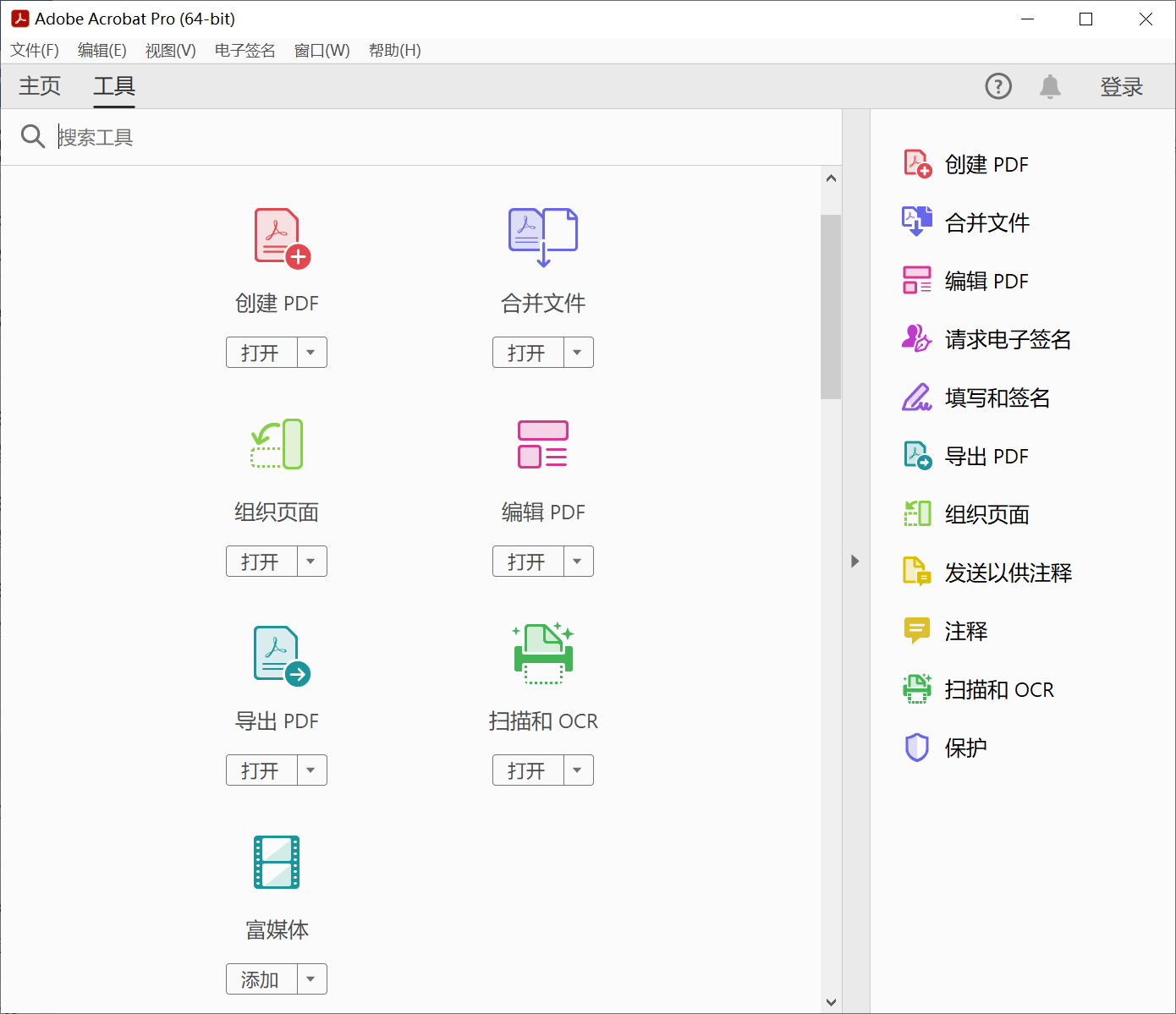The width and height of the screenshot is (1176, 1014).
Task: Click 打开 button under 扫描和 OCR
Action: 528,770
